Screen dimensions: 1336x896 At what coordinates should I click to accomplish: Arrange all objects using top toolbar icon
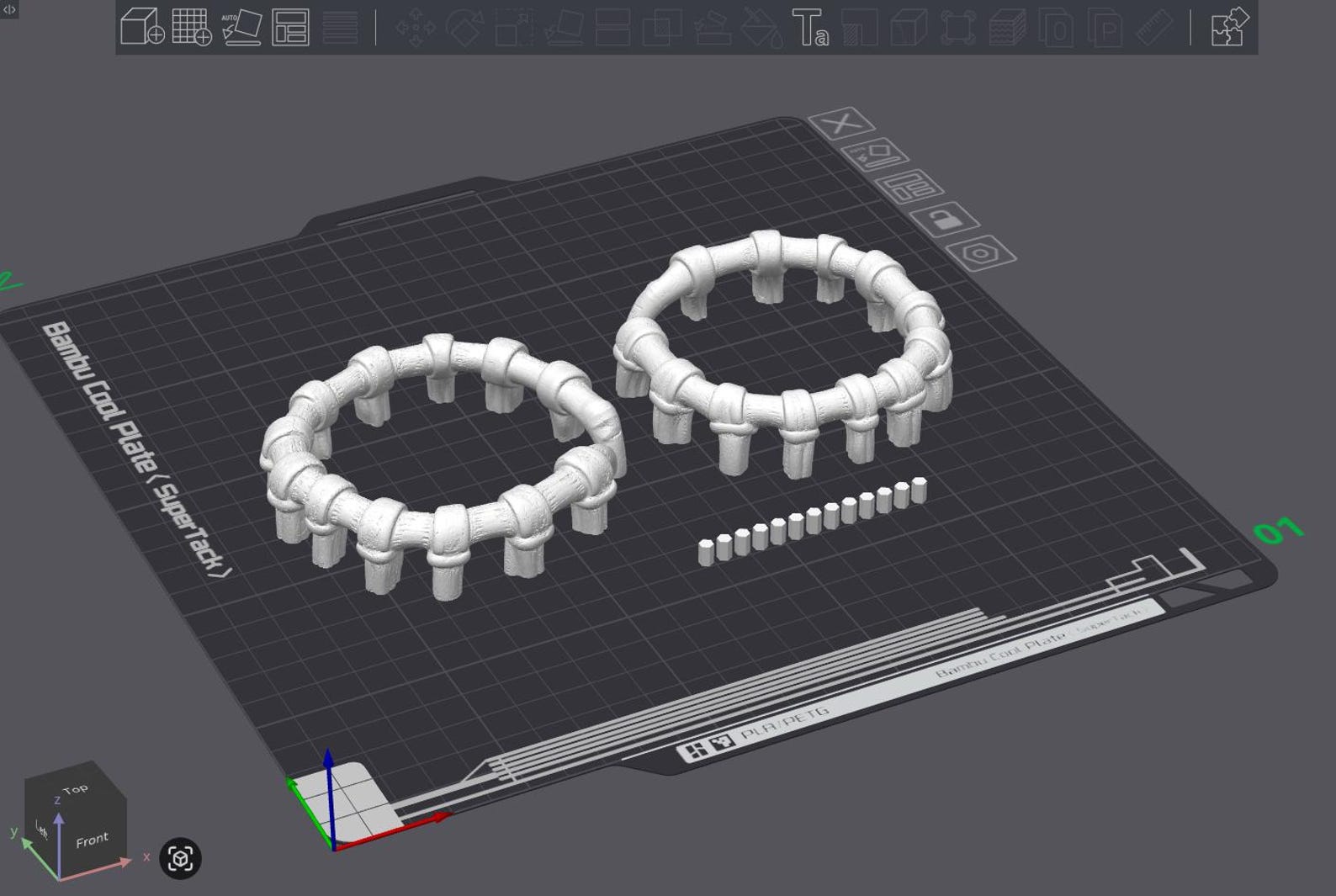tap(290, 27)
